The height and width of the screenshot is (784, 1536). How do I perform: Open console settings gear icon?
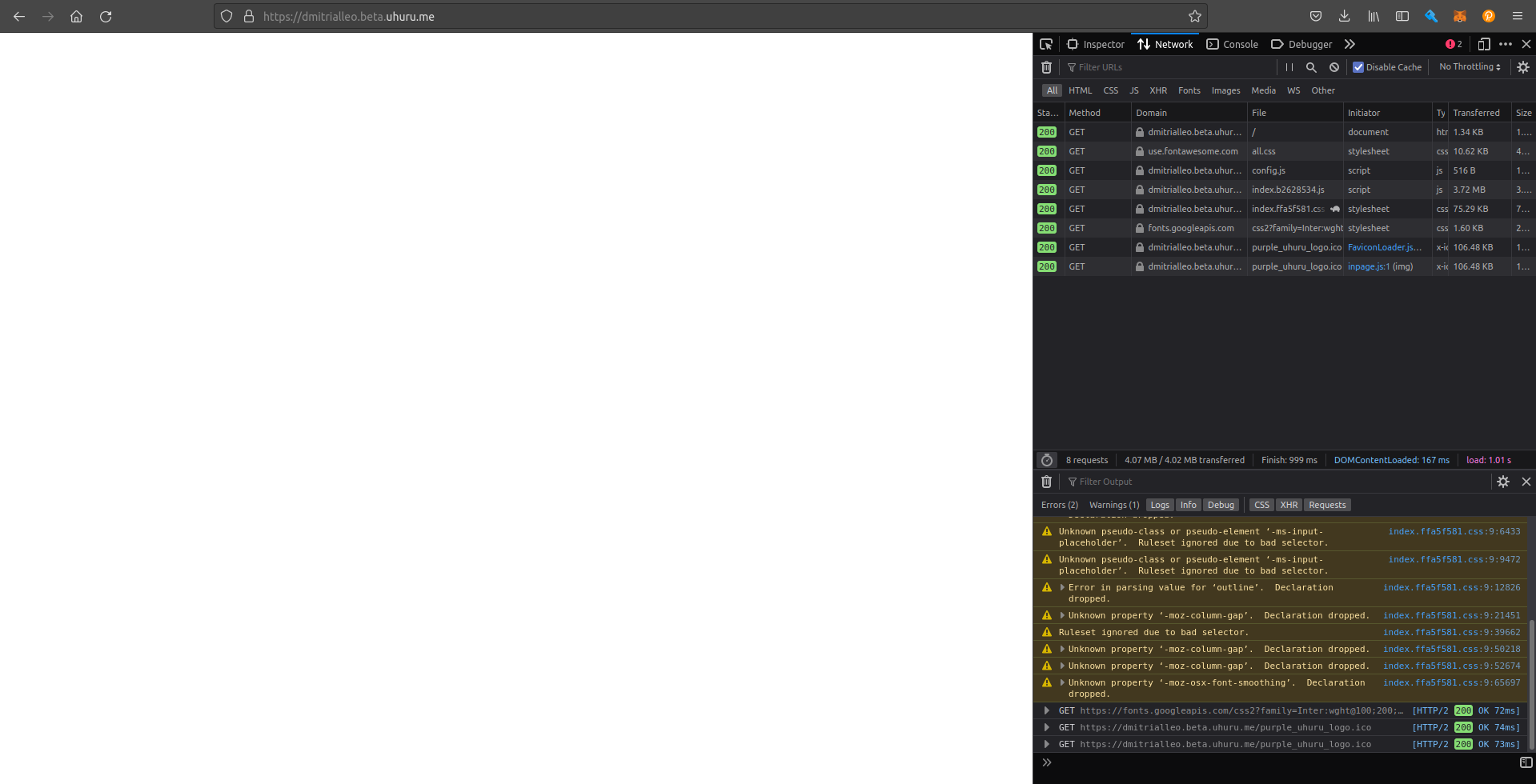[x=1502, y=482]
